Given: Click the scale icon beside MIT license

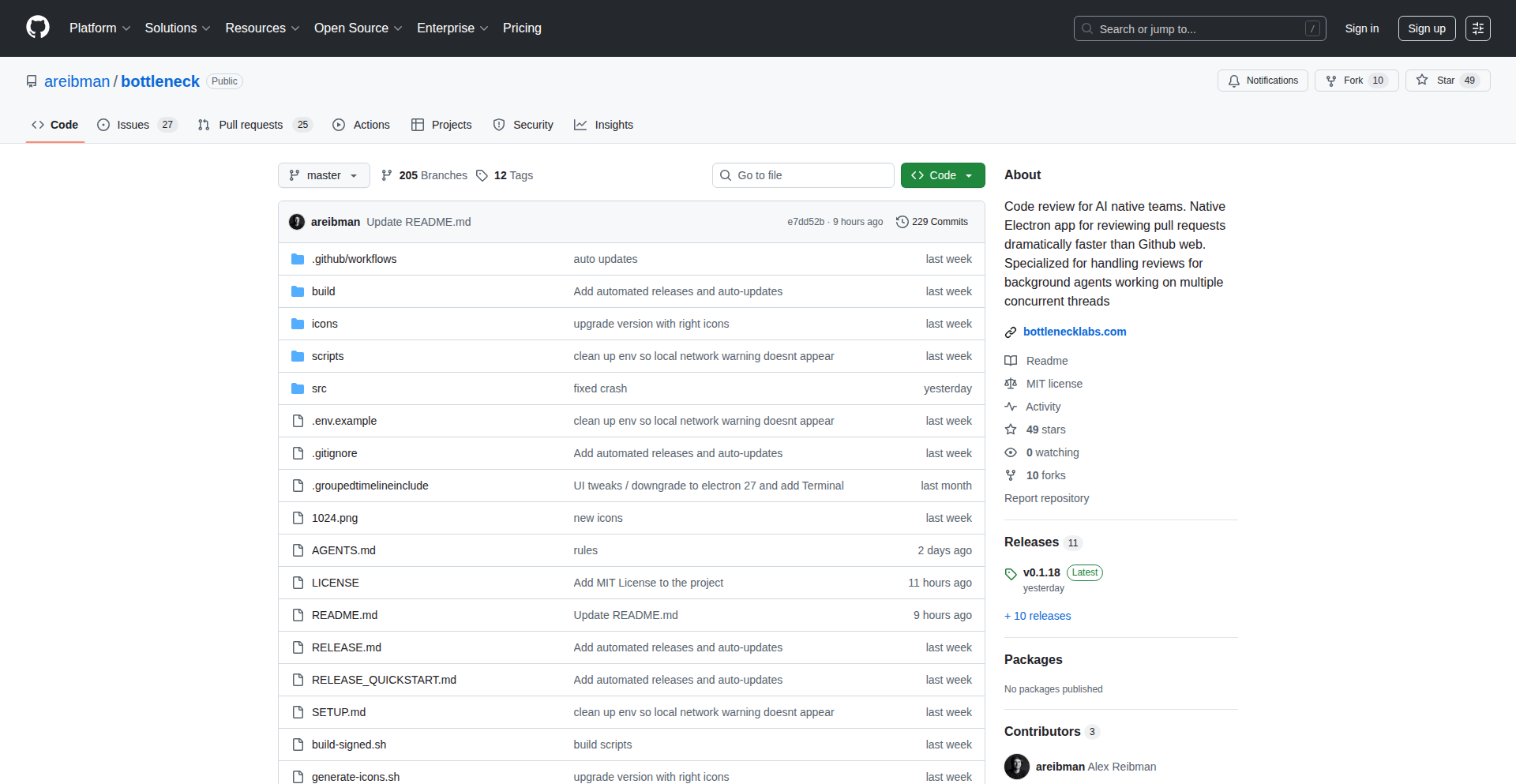Looking at the screenshot, I should coord(1011,384).
